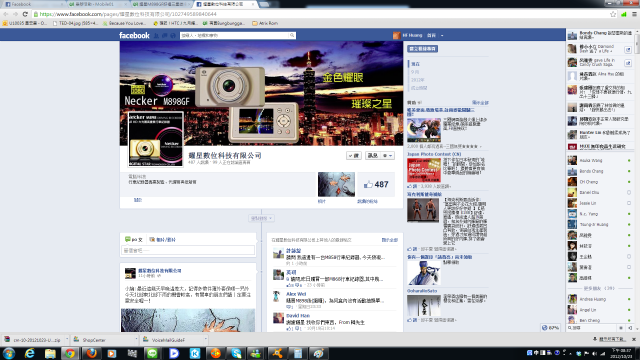Click the facebook logo in header
This screenshot has width=640, height=360.
[134, 36]
